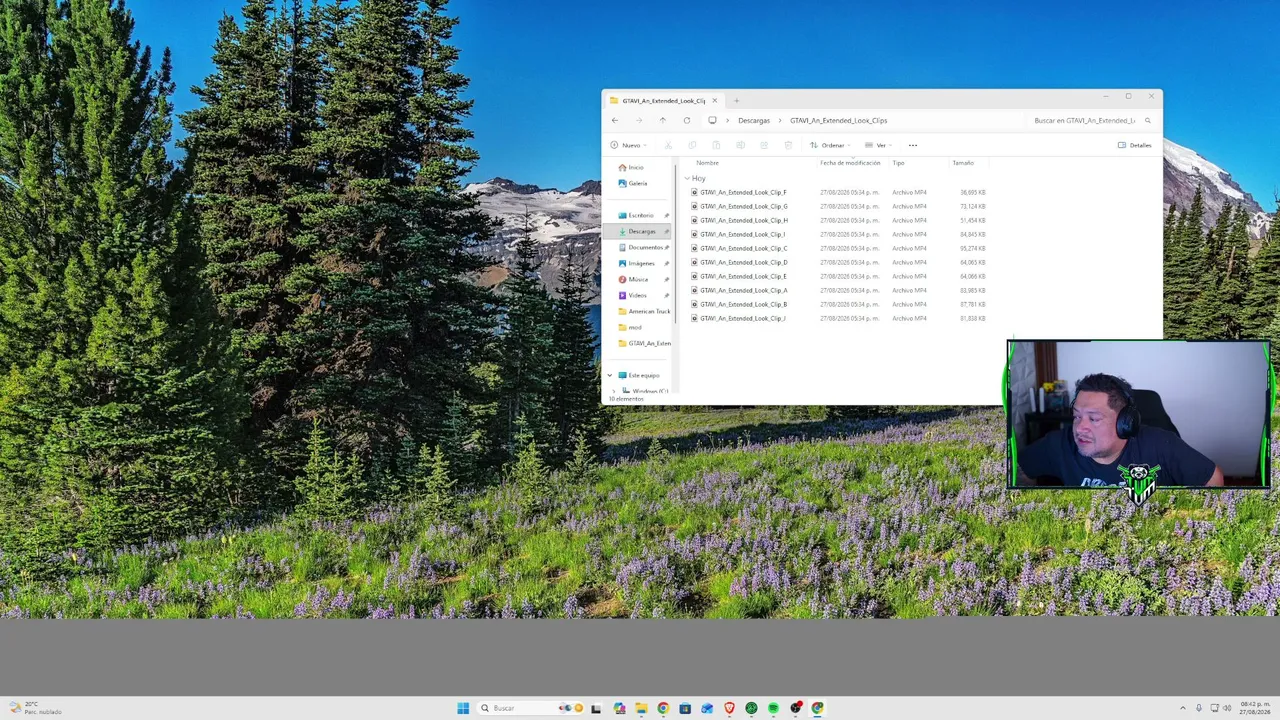Screen dimensions: 1280x720
Task: Select file GTAVI_An_Extended_Look_Clip_J
Action: point(743,318)
